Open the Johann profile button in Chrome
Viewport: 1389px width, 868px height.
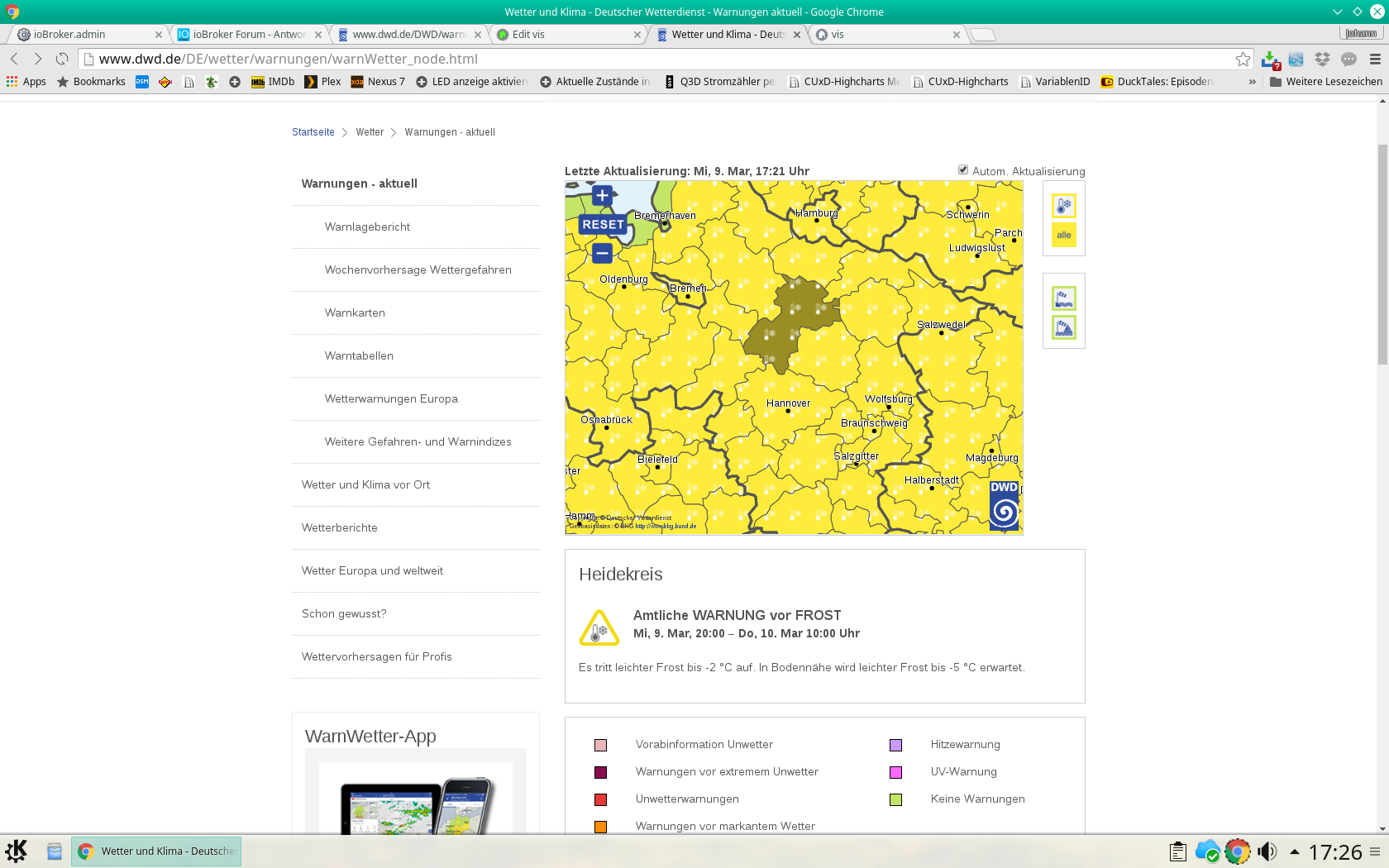pyautogui.click(x=1361, y=33)
